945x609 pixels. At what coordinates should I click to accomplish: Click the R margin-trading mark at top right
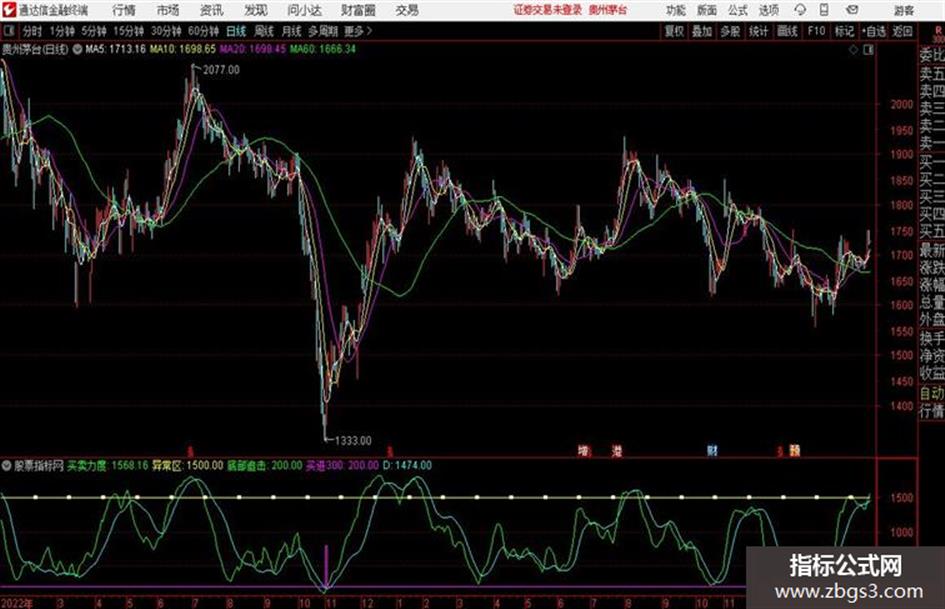(x=938, y=31)
